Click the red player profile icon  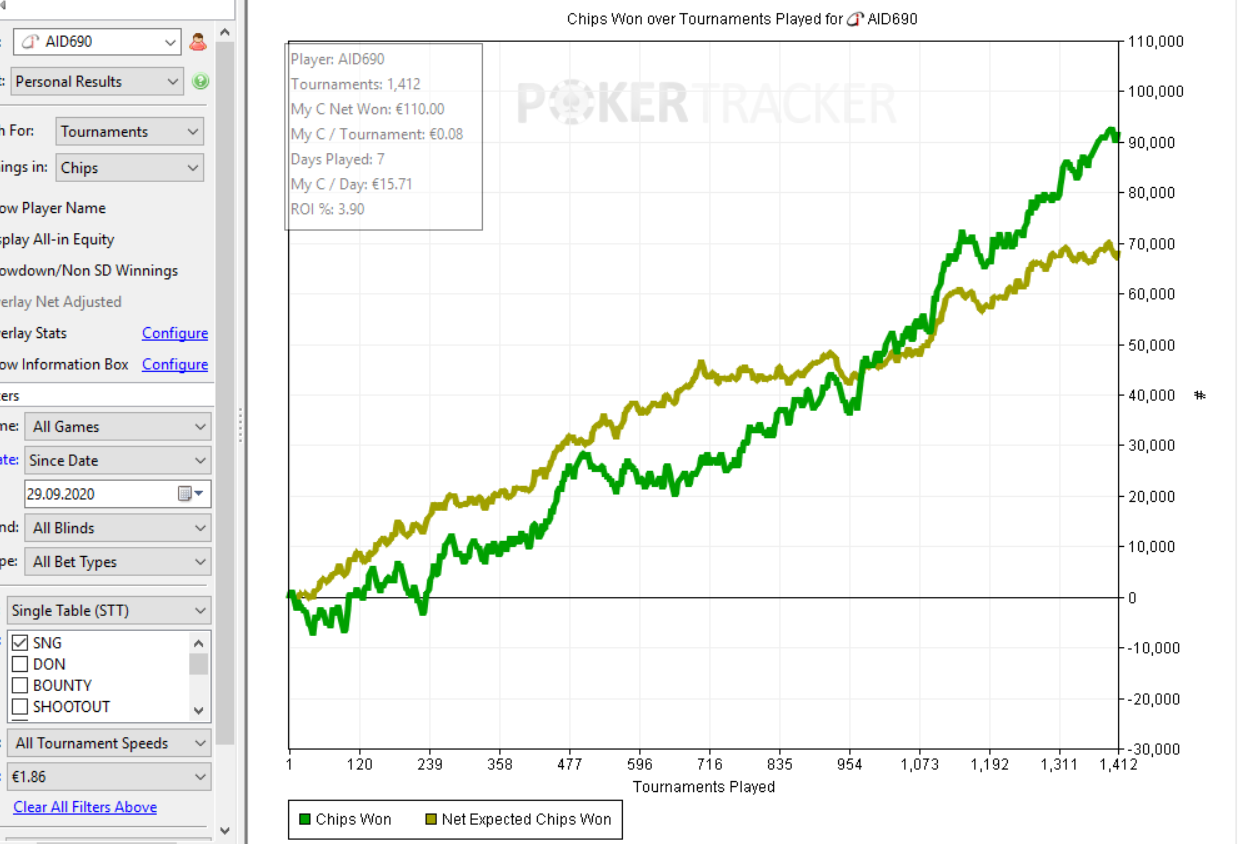tap(197, 42)
